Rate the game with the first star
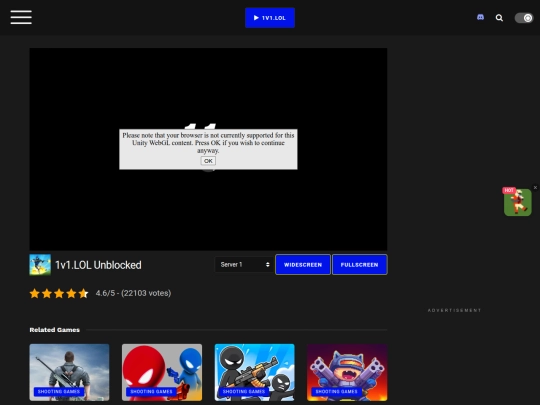 (34, 293)
